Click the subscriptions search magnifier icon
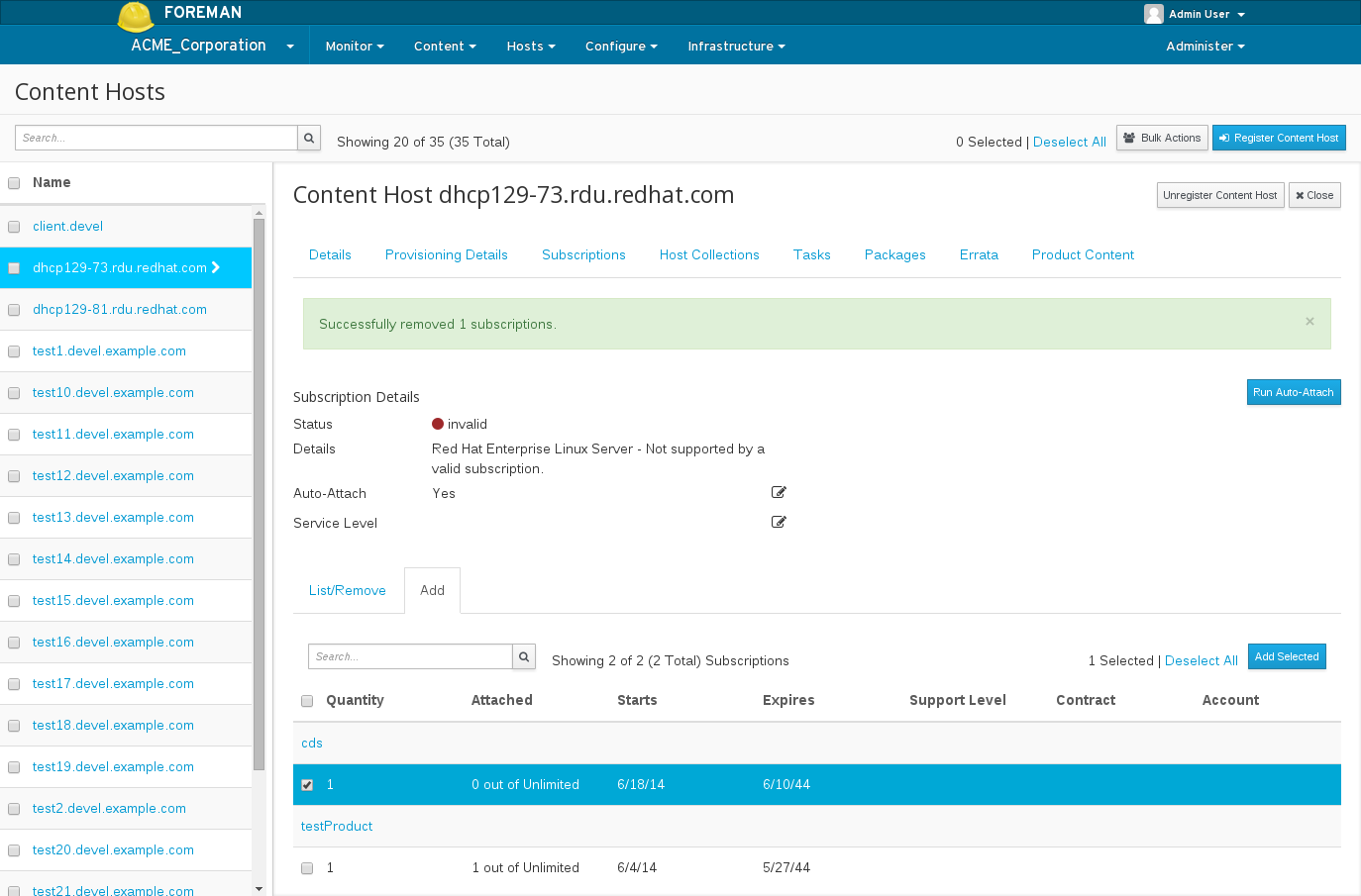 (524, 656)
